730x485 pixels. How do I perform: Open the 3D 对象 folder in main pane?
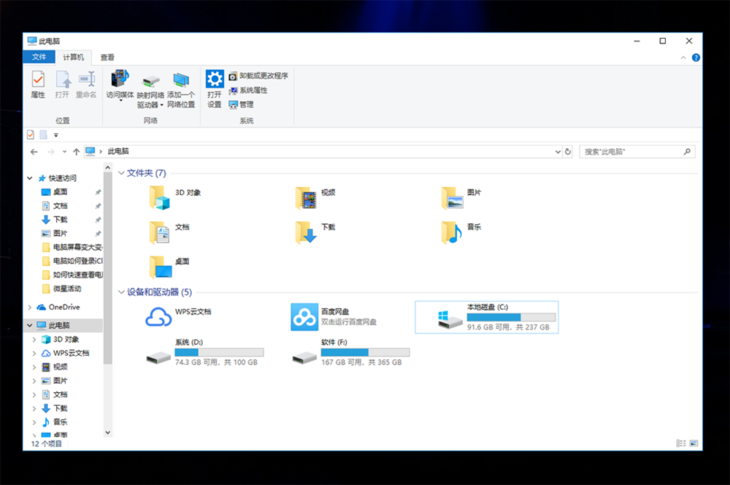pos(160,197)
